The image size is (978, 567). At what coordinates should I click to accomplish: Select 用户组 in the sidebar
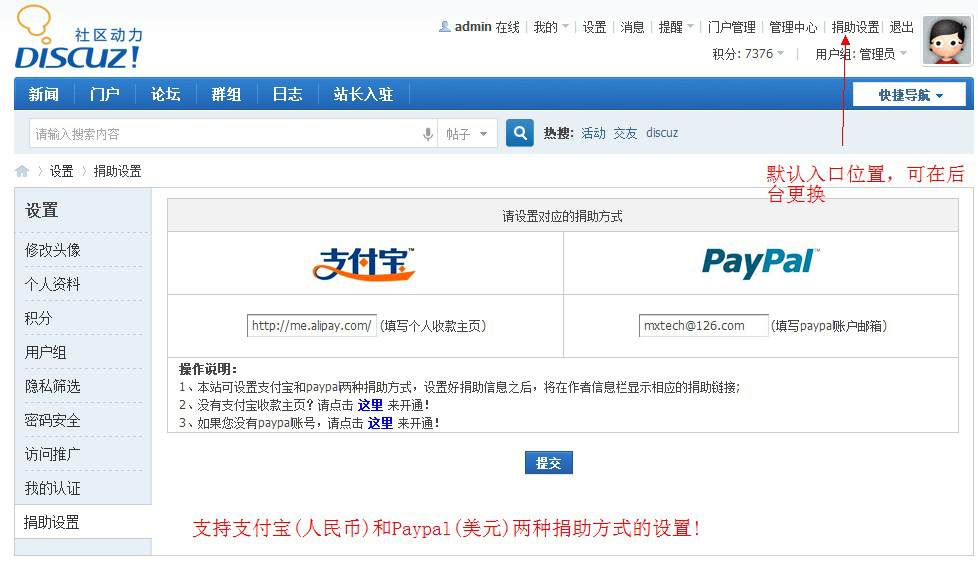coord(45,352)
